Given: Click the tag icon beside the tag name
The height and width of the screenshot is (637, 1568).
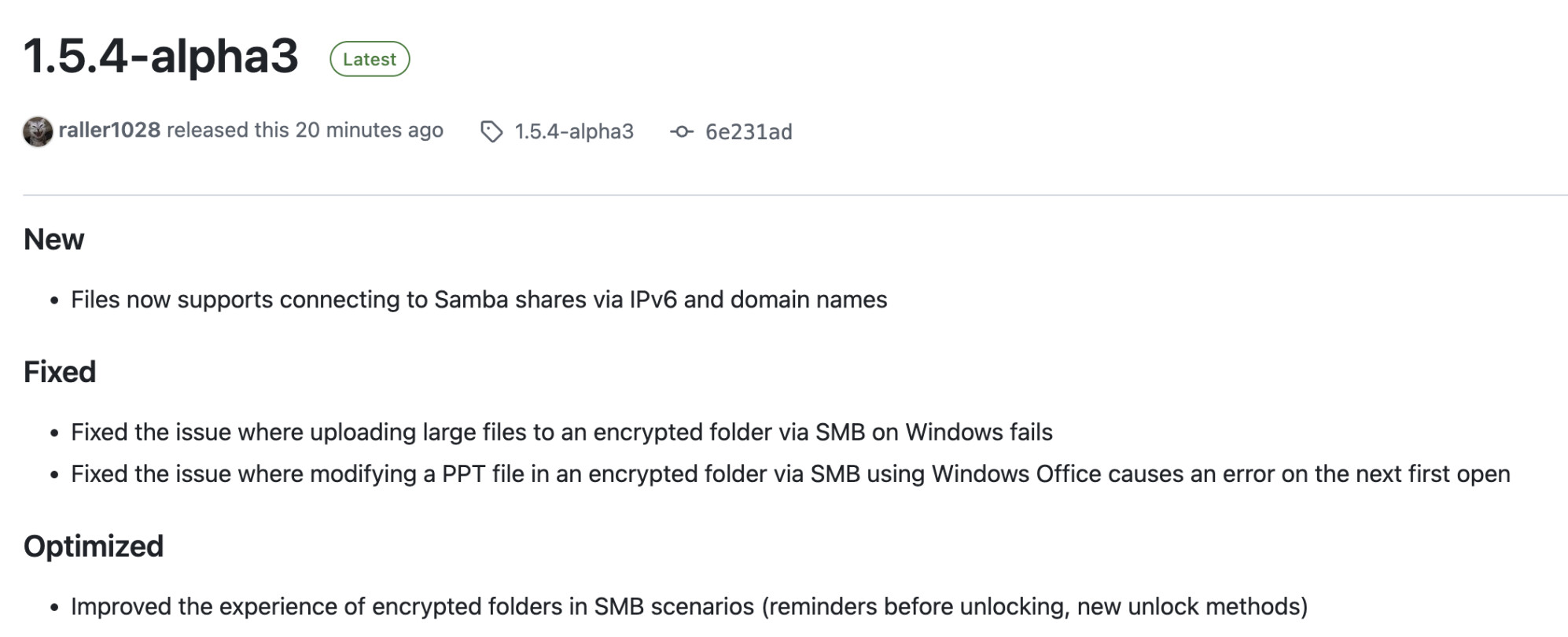Looking at the screenshot, I should coord(491,131).
